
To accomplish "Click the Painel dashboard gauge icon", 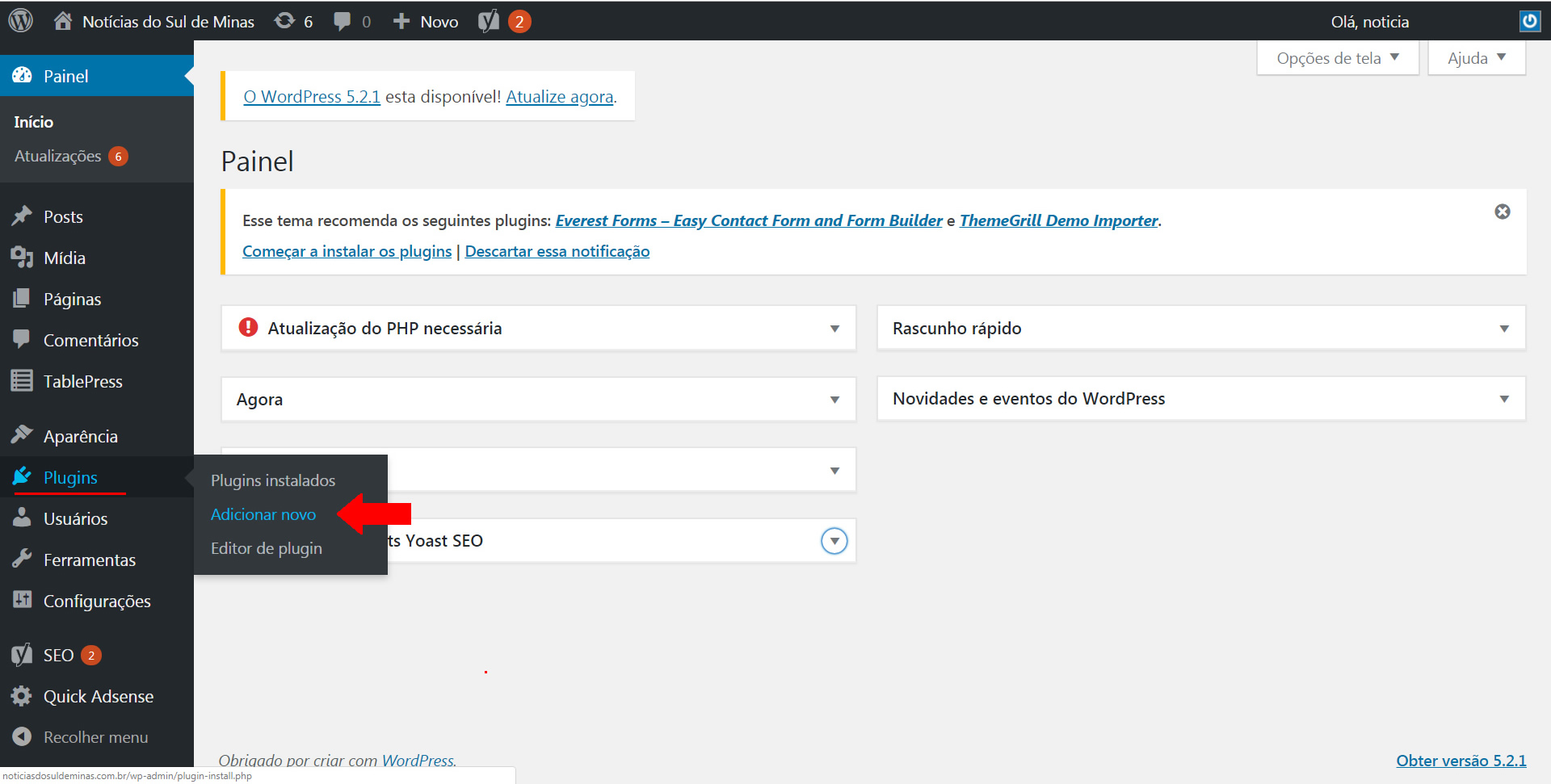I will click(x=22, y=76).
